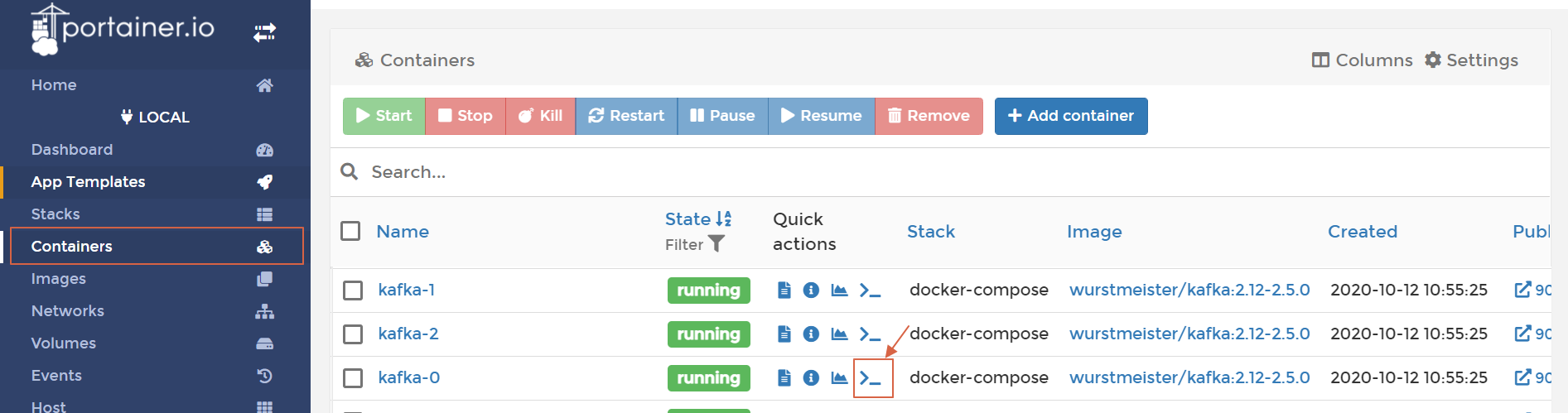Click running badge for kafka-1
The image size is (1568, 413).
pos(709,291)
